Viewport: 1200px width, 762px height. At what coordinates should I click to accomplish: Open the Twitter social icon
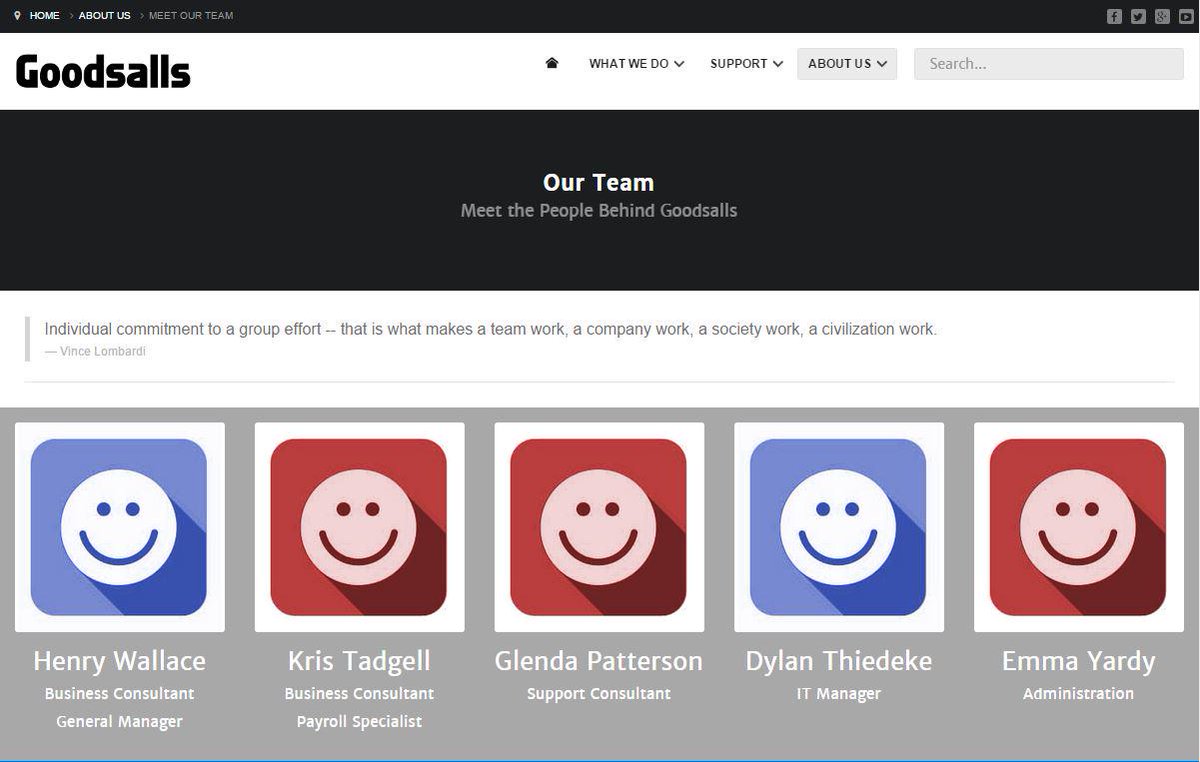click(1138, 16)
